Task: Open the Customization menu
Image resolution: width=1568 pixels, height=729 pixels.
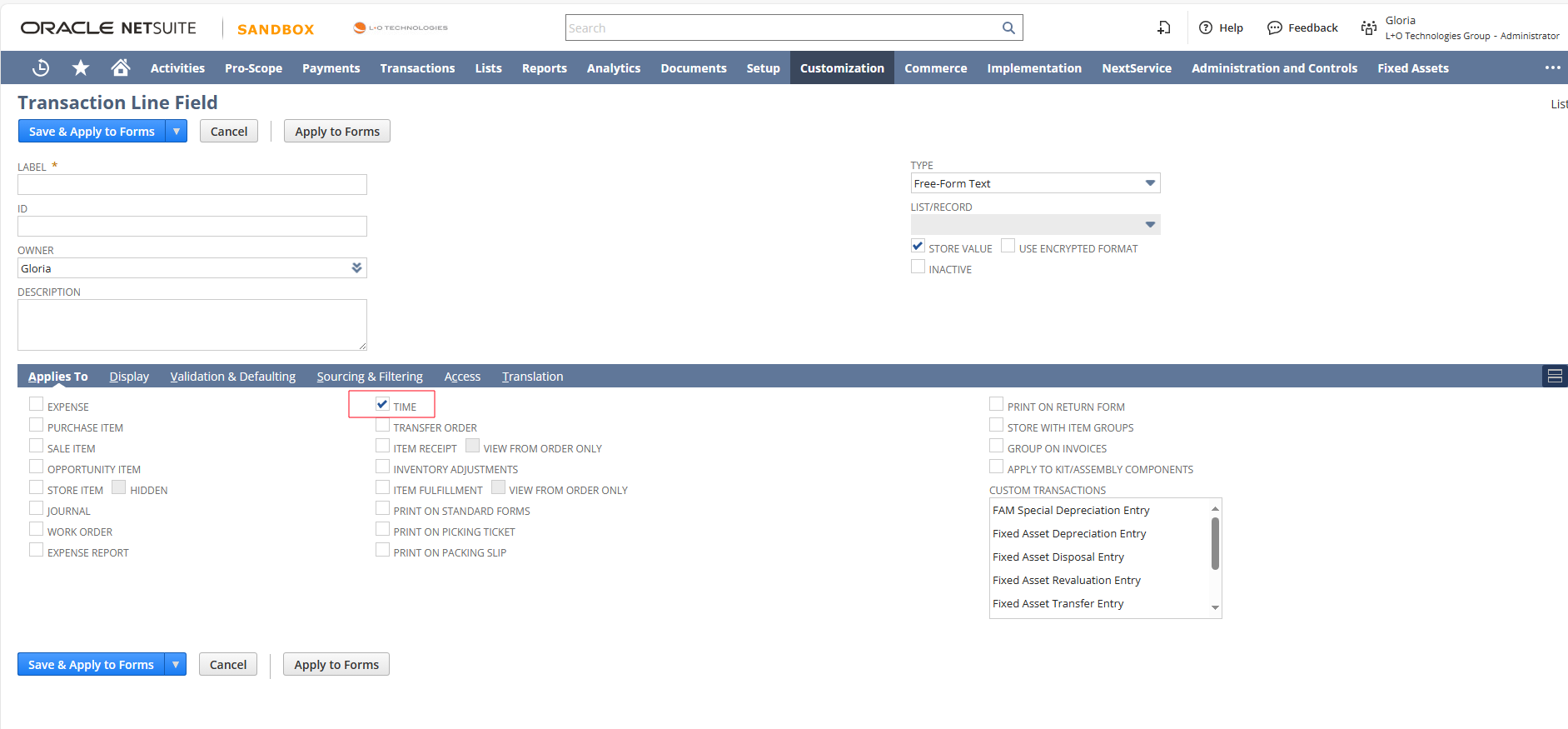Action: 842,68
